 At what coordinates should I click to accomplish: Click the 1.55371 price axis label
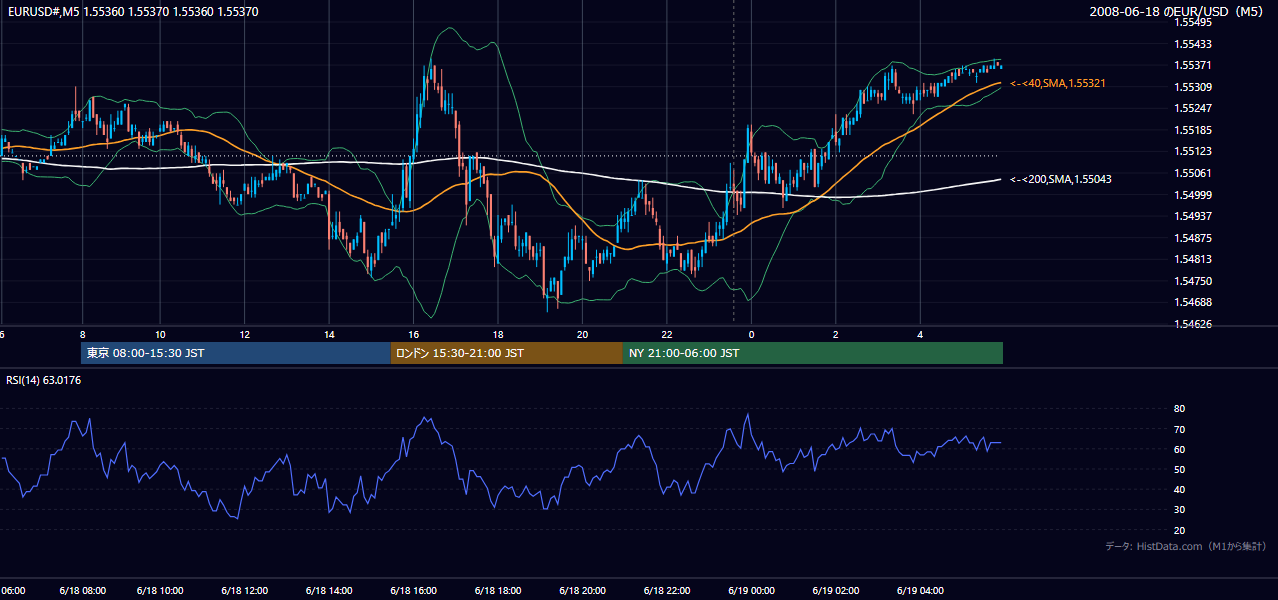pyautogui.click(x=1192, y=65)
